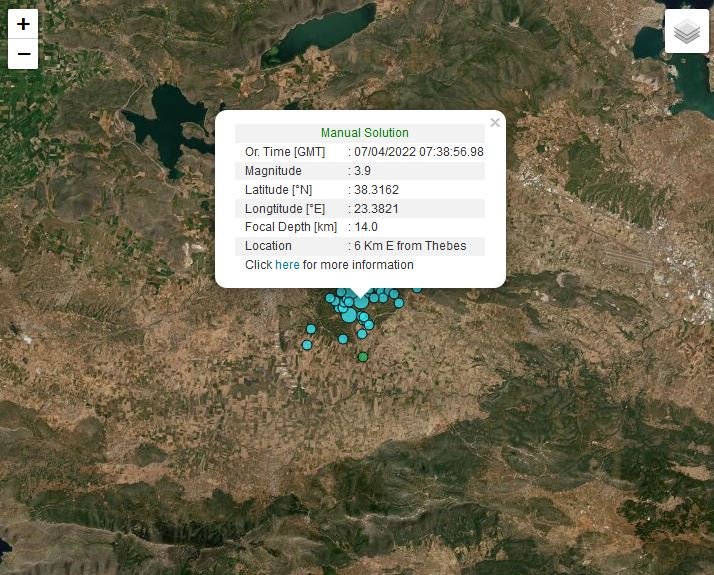This screenshot has height=575, width=714.
Task: Click the 'Or. Time [GMT]' label
Action: click(285, 152)
